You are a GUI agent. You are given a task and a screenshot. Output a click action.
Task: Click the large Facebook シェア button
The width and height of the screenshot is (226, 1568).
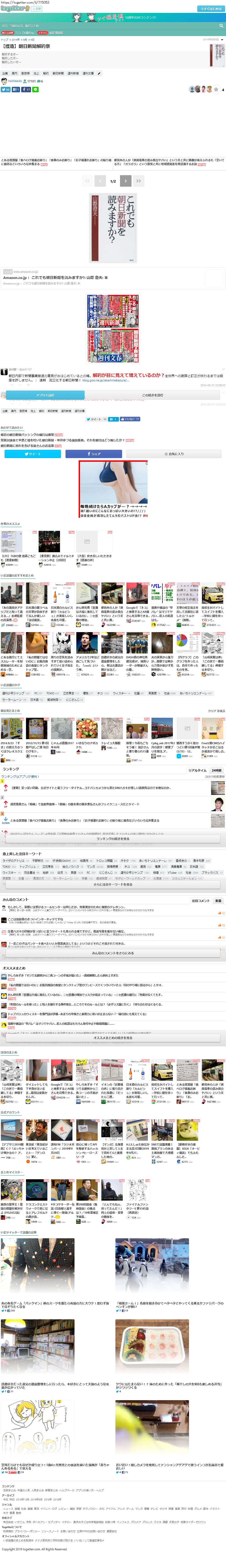point(94,453)
